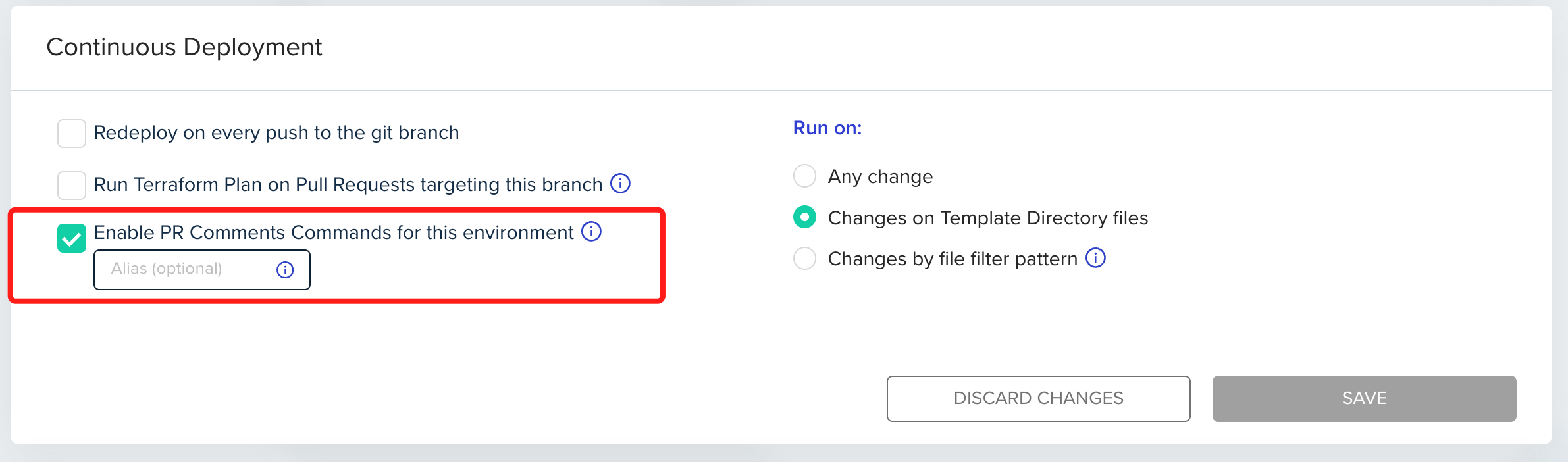Choose Changes on Template Directory files
Viewport: 1568px width, 462px height.
click(x=804, y=217)
